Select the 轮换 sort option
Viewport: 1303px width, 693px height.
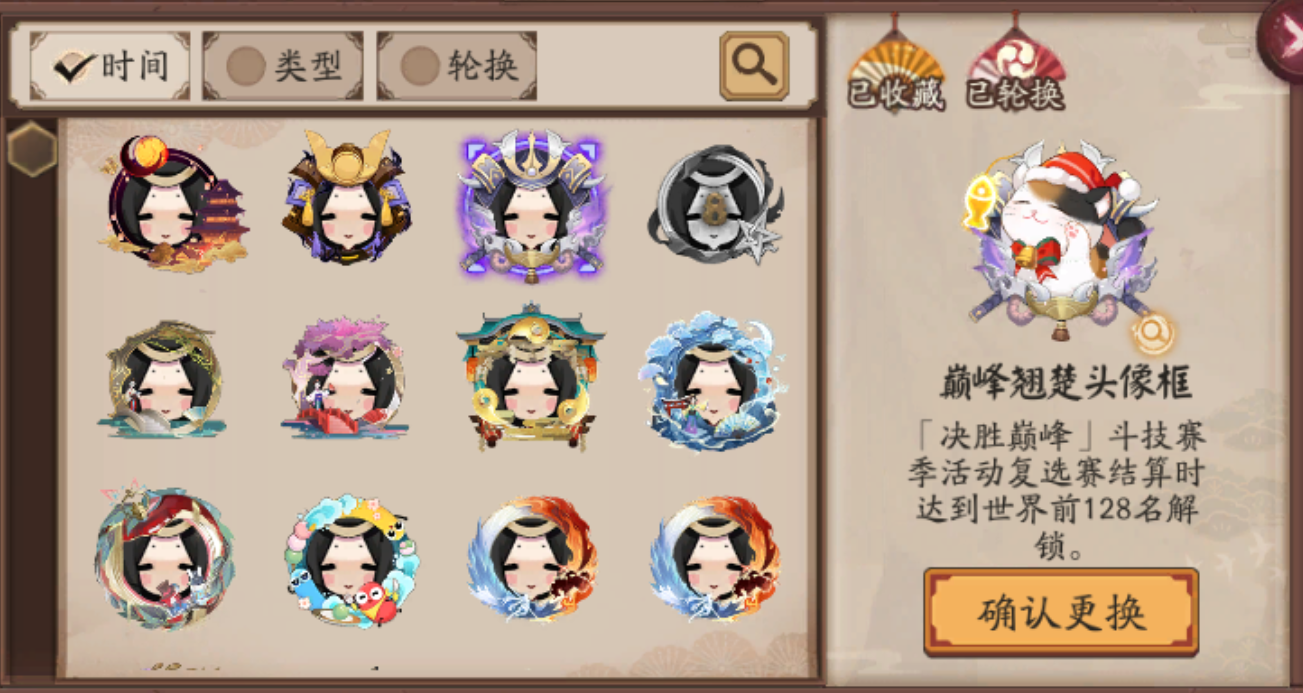pos(457,66)
